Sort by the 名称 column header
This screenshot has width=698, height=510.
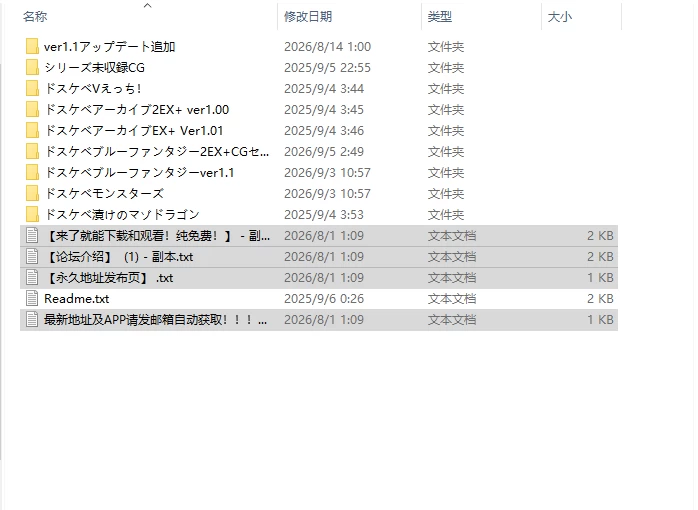[35, 16]
